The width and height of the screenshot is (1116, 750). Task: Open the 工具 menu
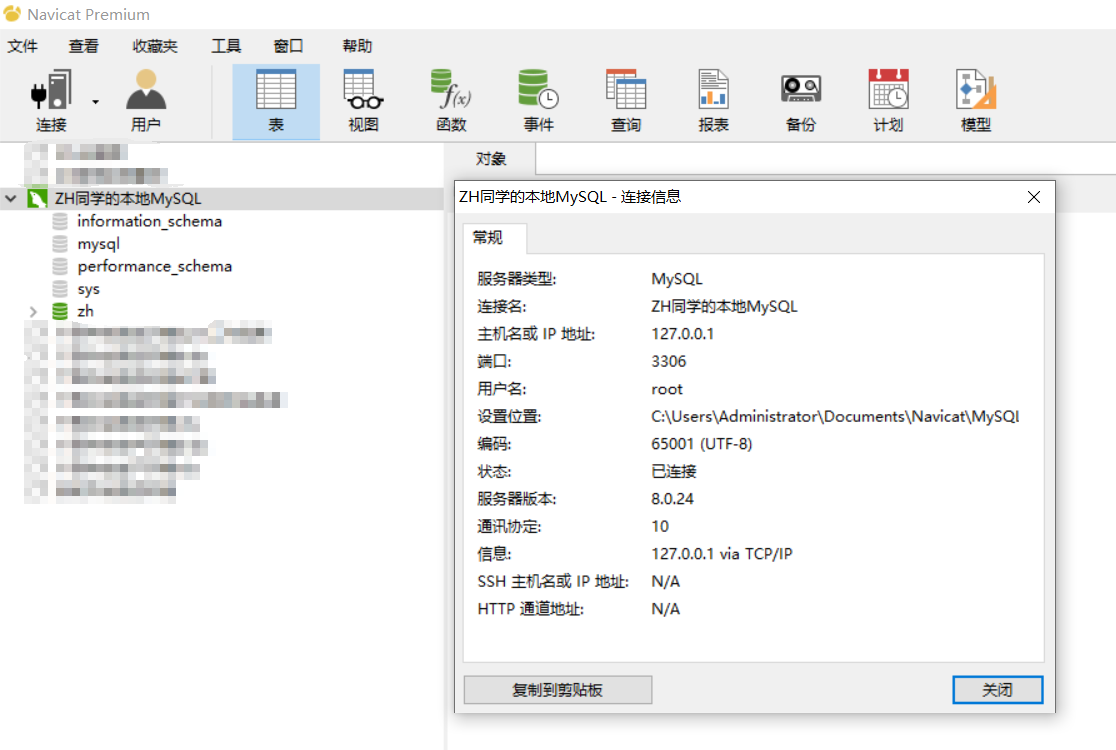coord(226,46)
